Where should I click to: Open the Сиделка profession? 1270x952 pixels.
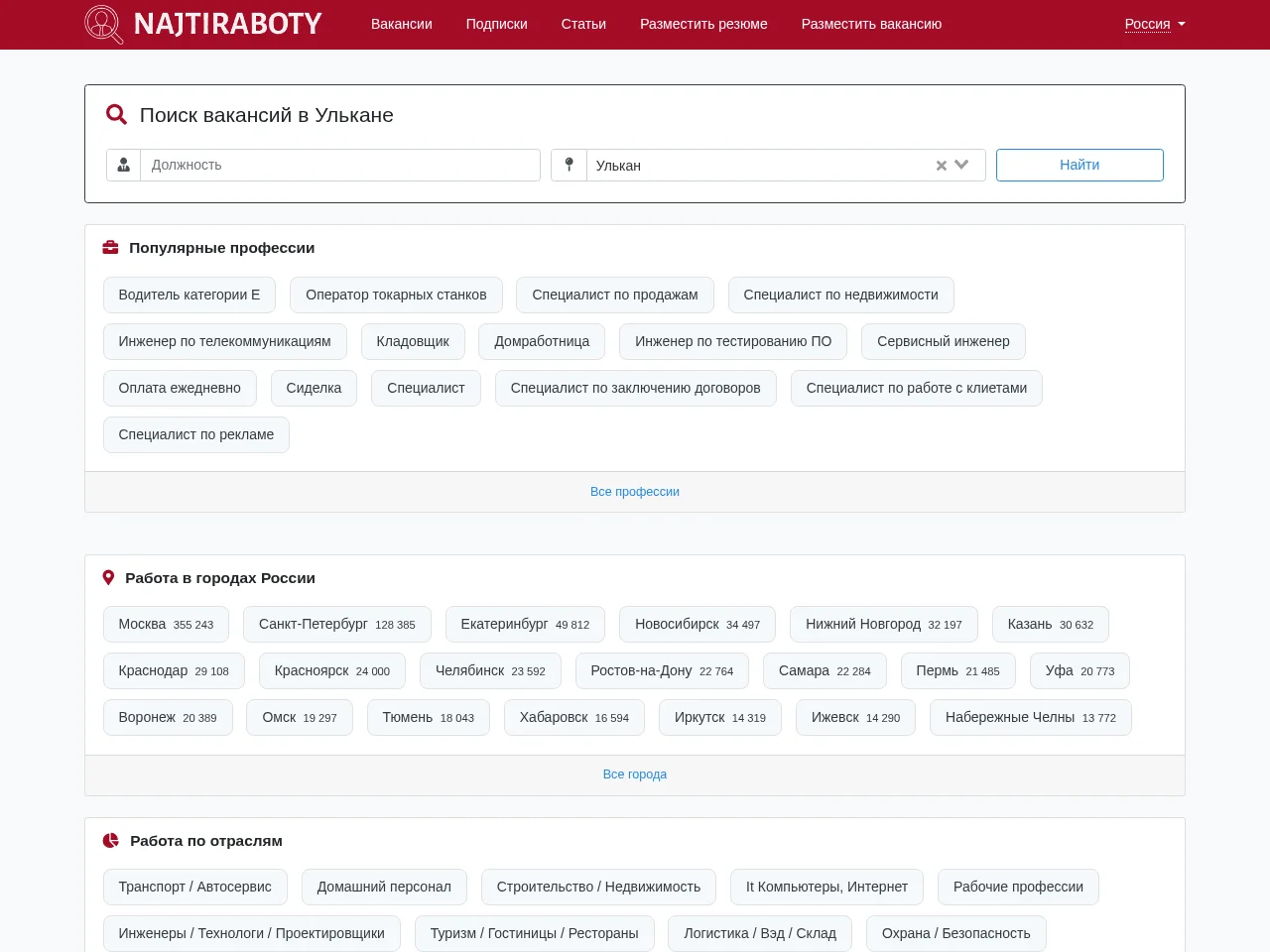pyautogui.click(x=314, y=388)
